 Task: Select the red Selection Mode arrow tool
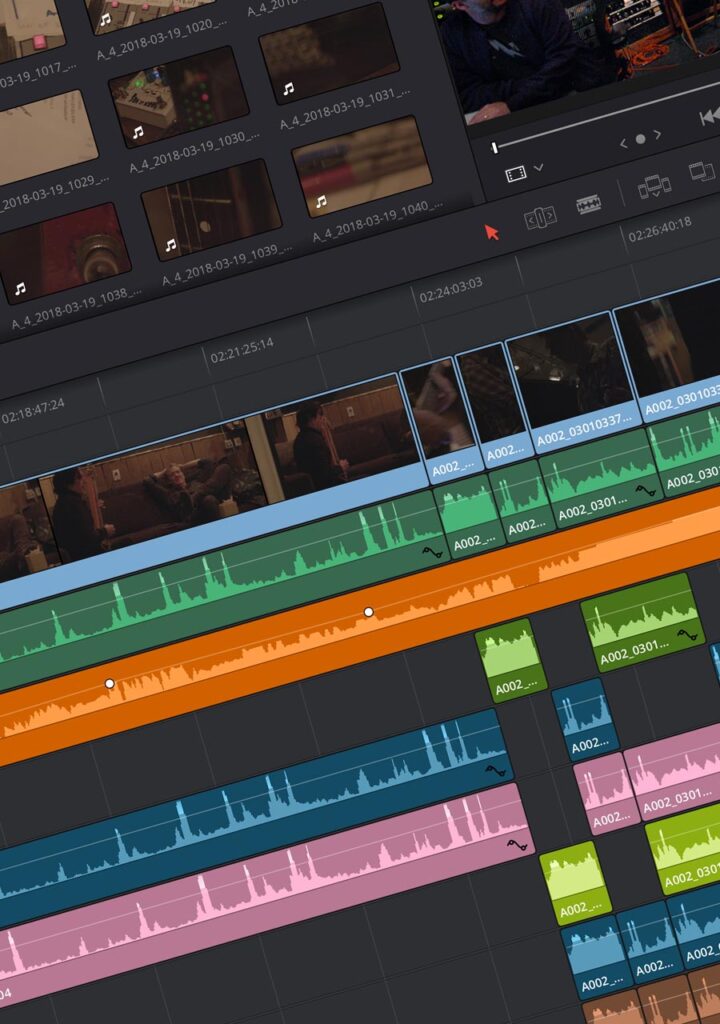click(x=491, y=232)
